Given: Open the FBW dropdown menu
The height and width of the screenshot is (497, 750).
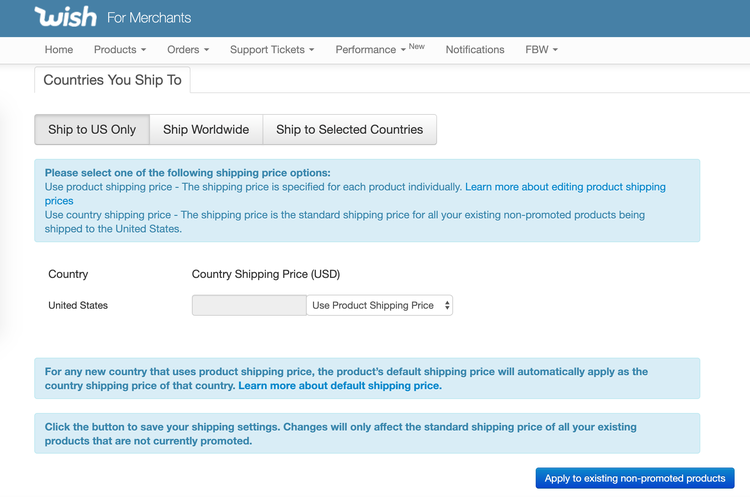Looking at the screenshot, I should (x=541, y=50).
